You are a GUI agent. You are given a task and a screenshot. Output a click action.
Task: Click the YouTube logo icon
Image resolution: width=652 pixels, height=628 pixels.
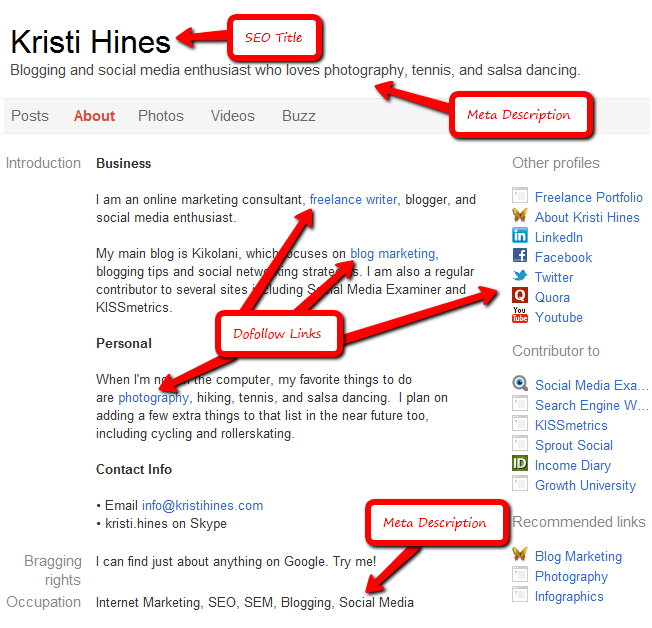(520, 315)
